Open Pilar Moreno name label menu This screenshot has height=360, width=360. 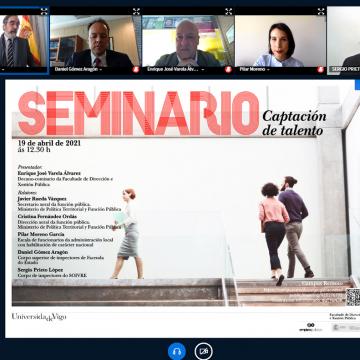tap(254, 69)
